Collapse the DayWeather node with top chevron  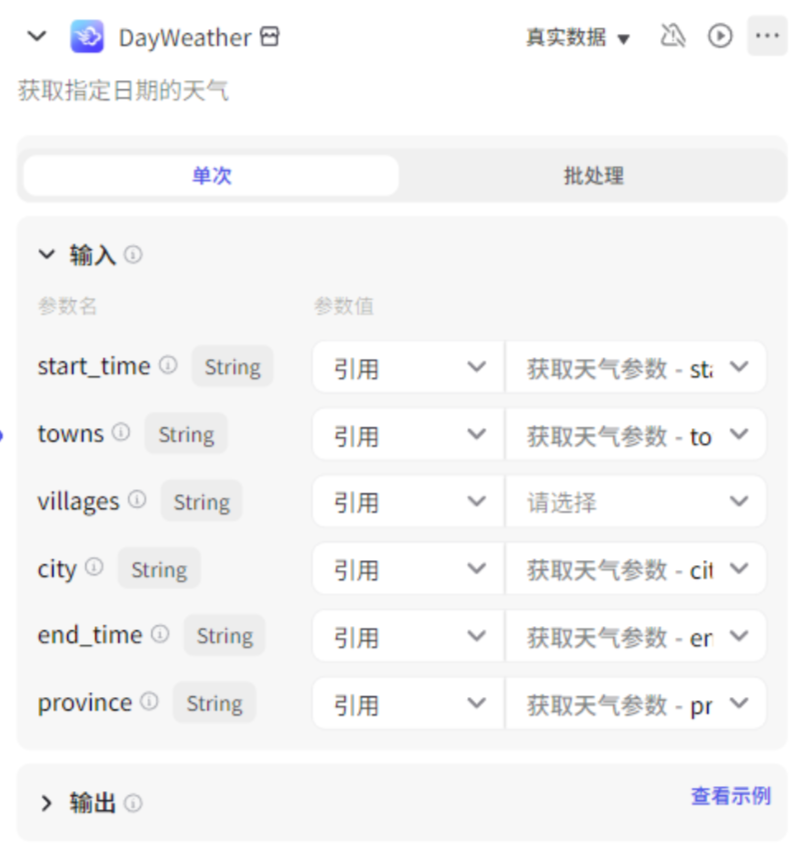37,37
